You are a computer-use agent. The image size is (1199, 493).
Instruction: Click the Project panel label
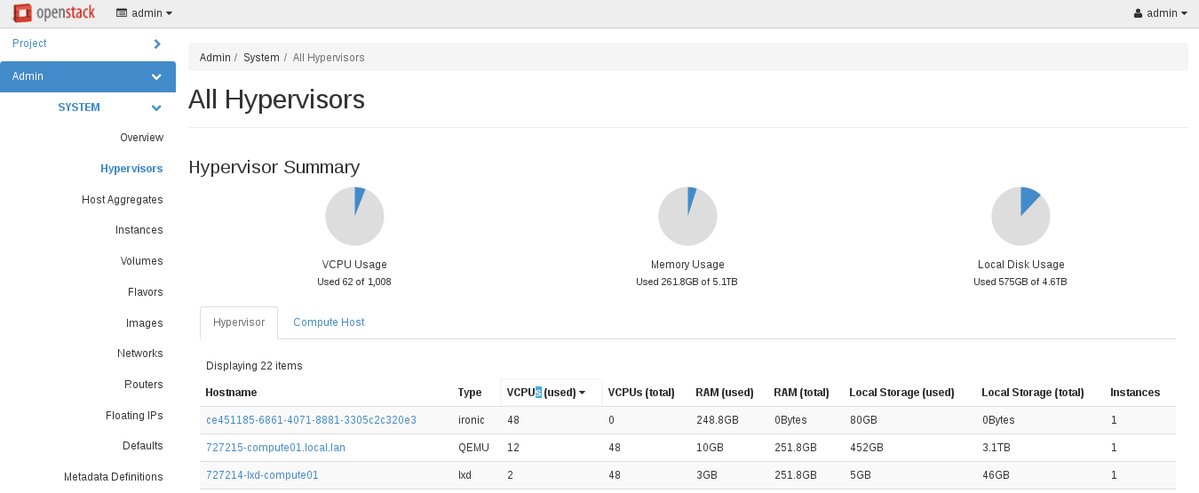click(x=29, y=44)
